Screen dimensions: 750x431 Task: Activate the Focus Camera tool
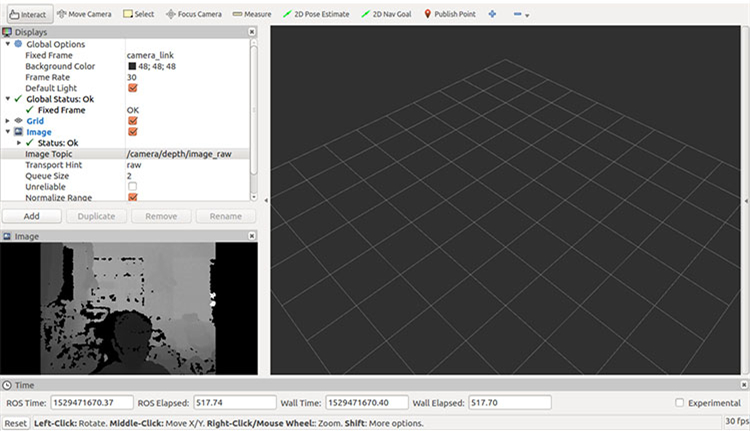[194, 14]
